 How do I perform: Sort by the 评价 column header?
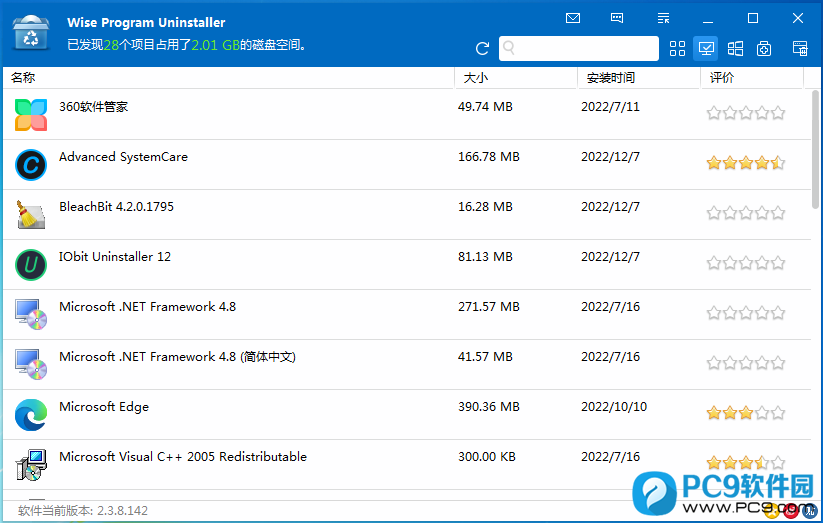click(722, 78)
